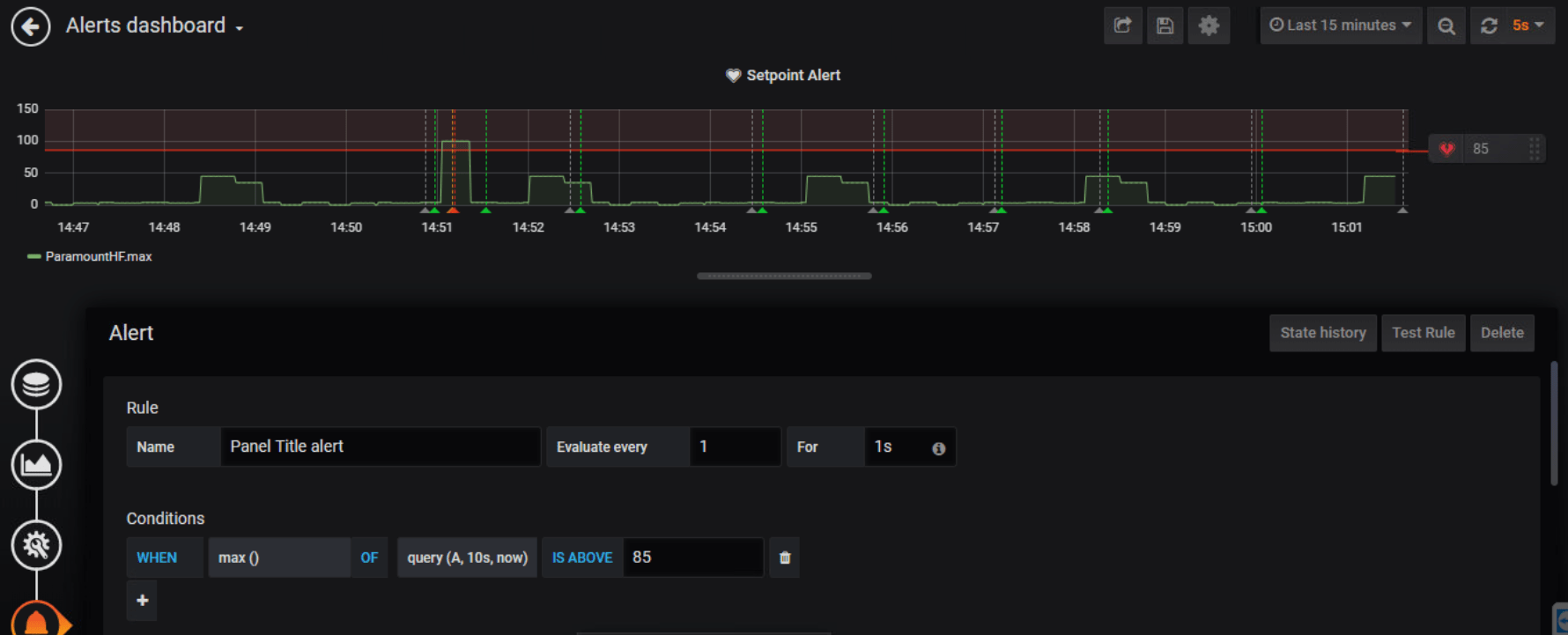
Task: Add a new condition with plus button
Action: [142, 601]
